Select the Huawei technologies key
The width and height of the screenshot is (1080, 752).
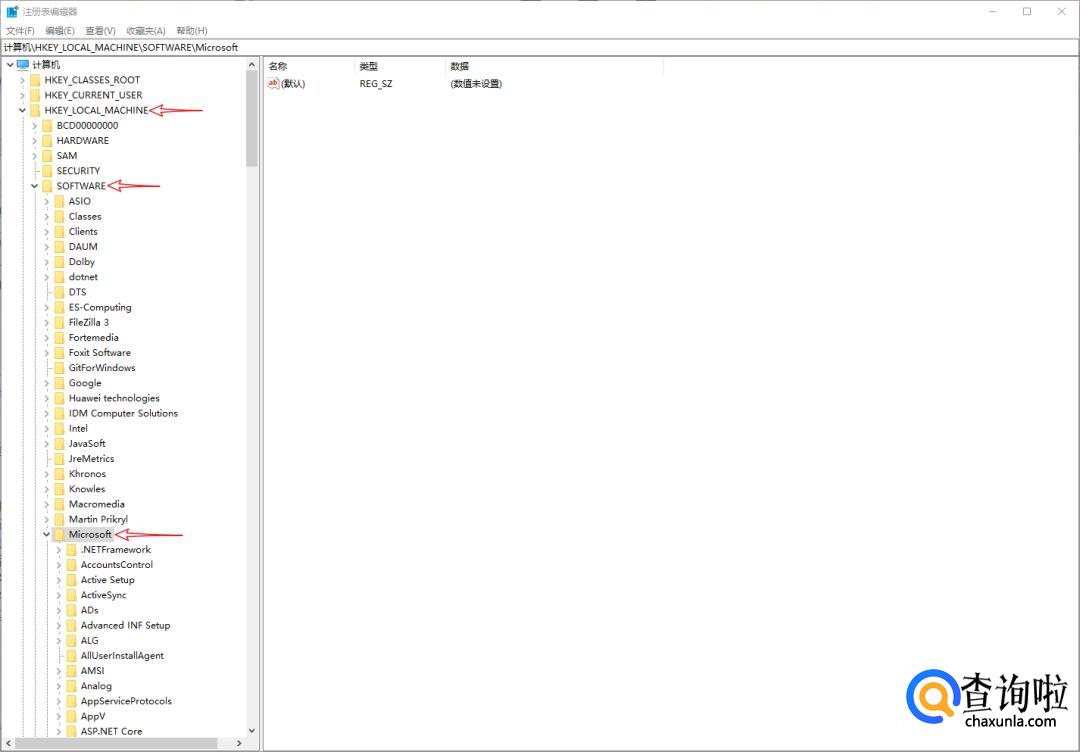(114, 398)
